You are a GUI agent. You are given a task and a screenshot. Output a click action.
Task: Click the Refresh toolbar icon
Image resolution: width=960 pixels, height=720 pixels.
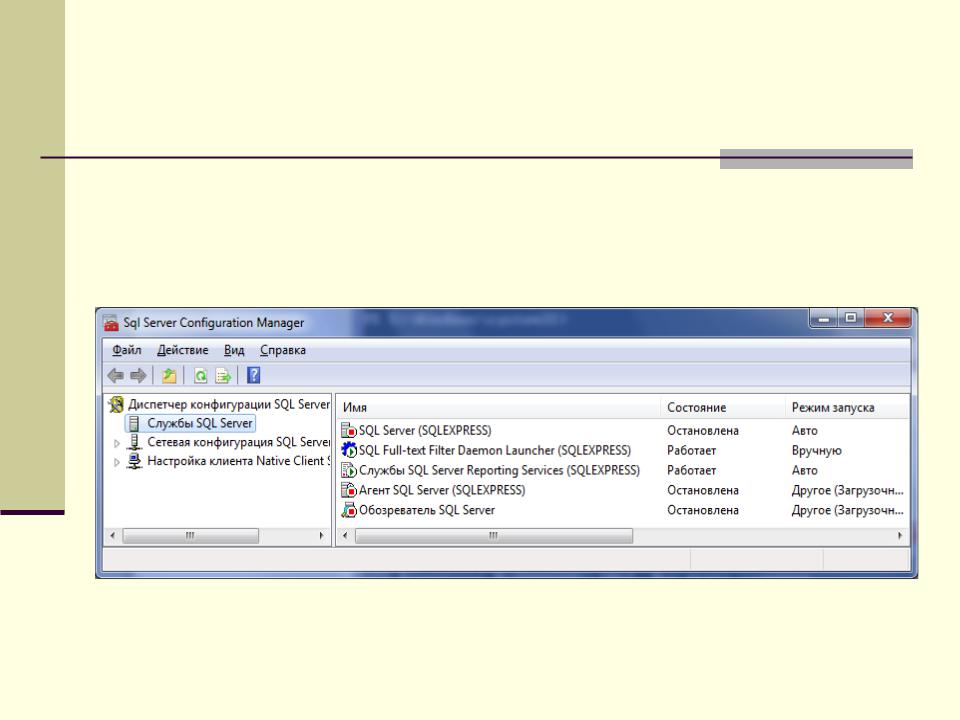click(x=200, y=375)
